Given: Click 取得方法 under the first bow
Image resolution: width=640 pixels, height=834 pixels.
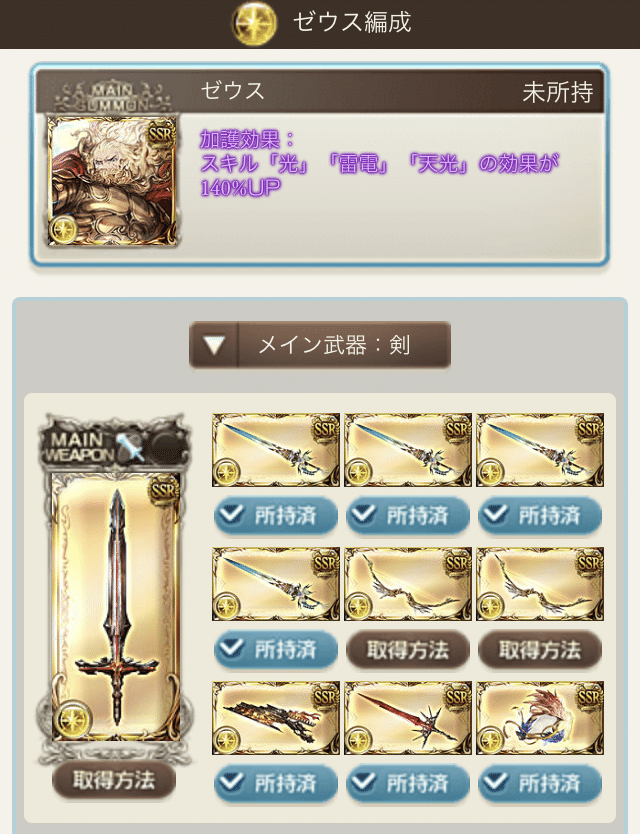Looking at the screenshot, I should pos(408,649).
